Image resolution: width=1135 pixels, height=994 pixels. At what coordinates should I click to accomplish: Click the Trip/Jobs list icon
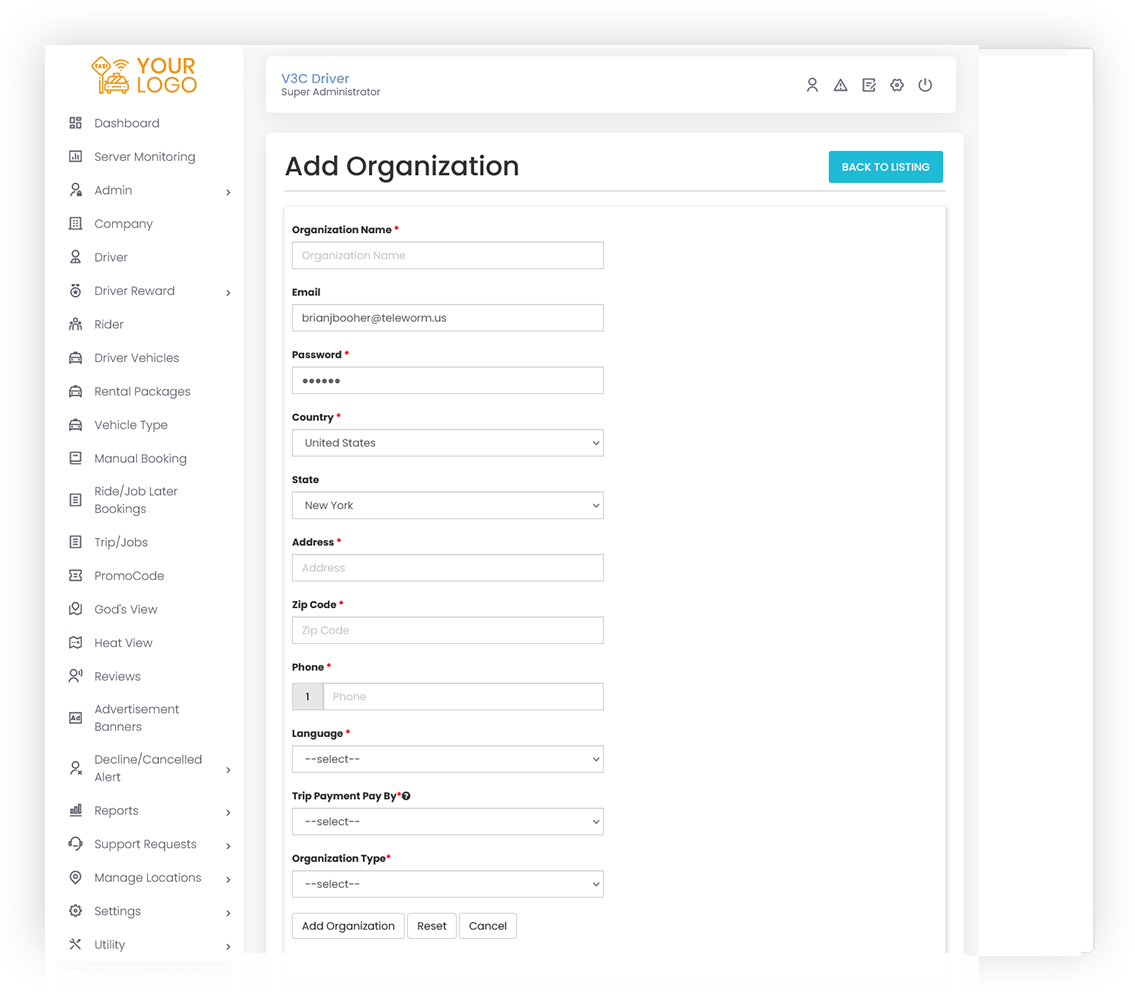(75, 542)
